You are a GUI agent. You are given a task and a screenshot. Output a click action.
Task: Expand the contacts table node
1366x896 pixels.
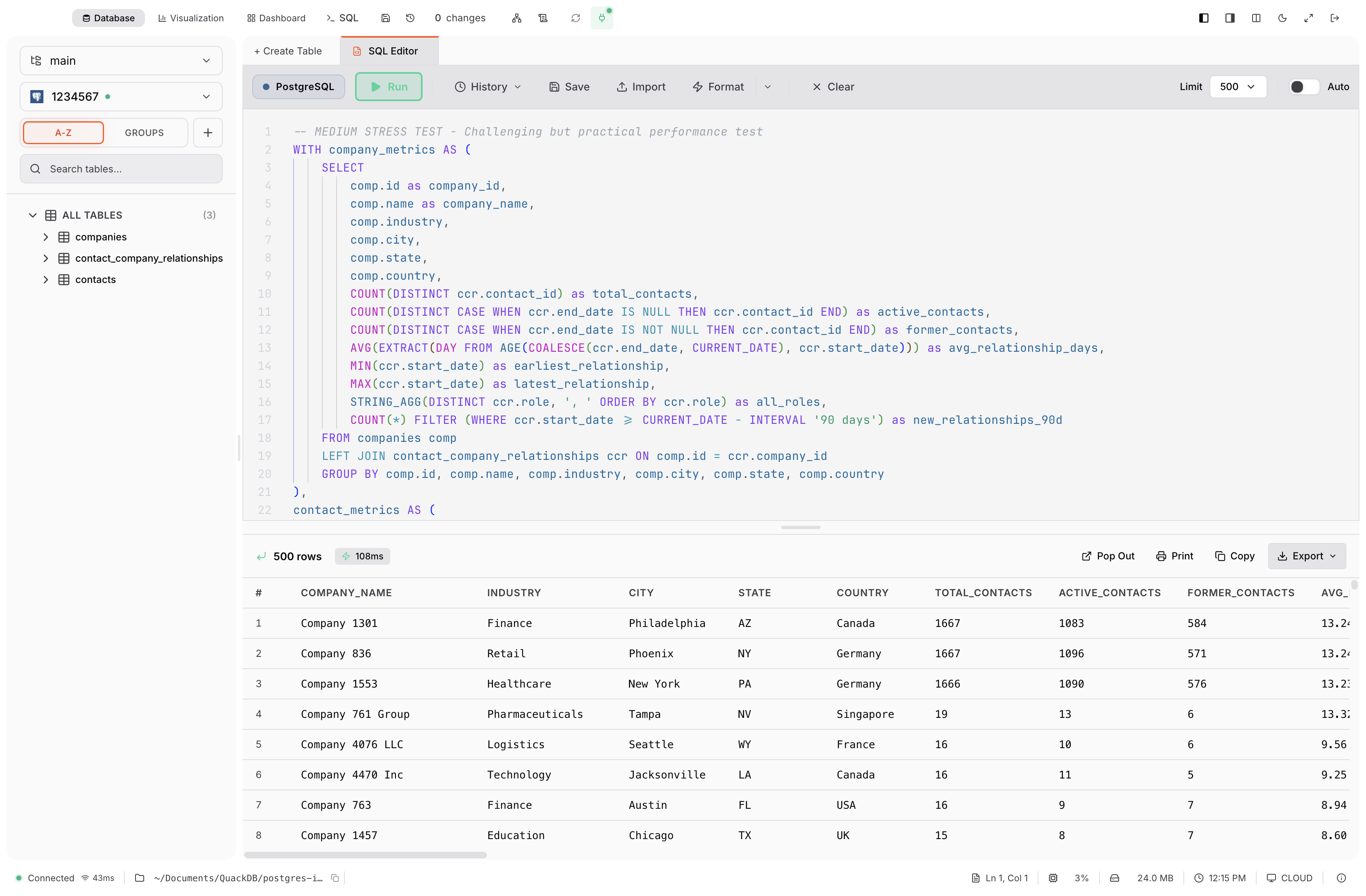pos(46,280)
